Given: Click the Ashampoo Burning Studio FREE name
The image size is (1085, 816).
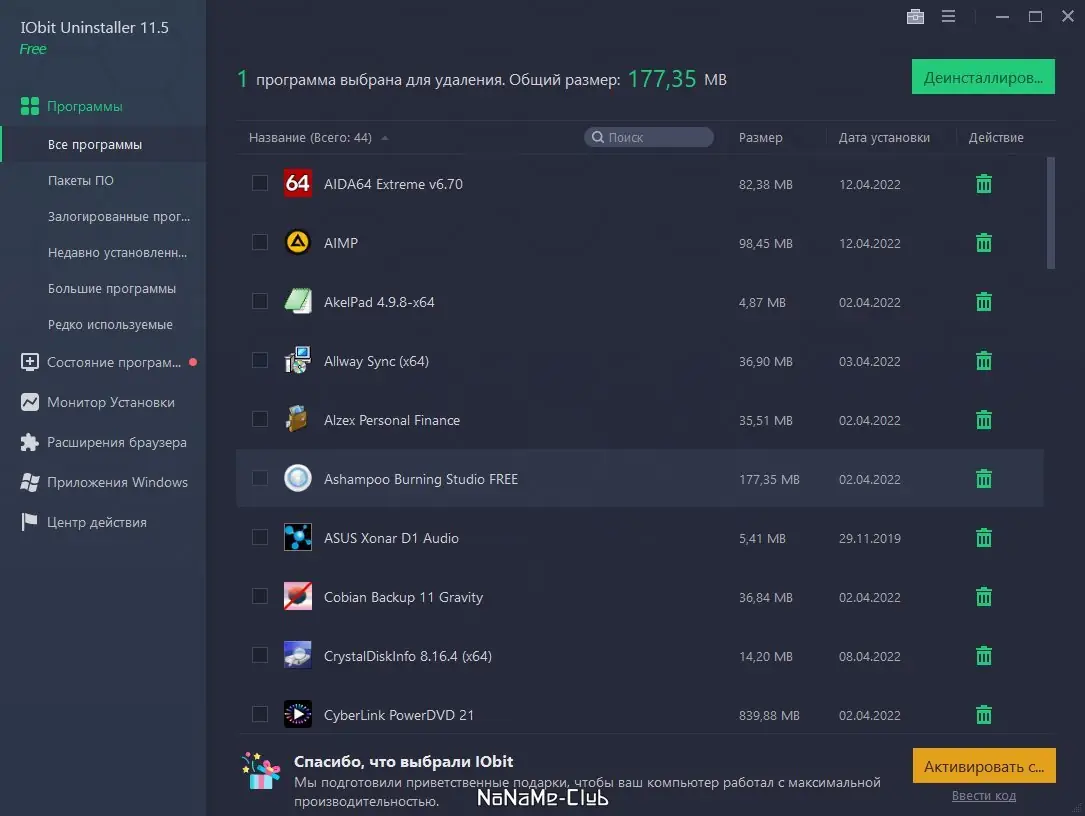Looking at the screenshot, I should (x=421, y=479).
